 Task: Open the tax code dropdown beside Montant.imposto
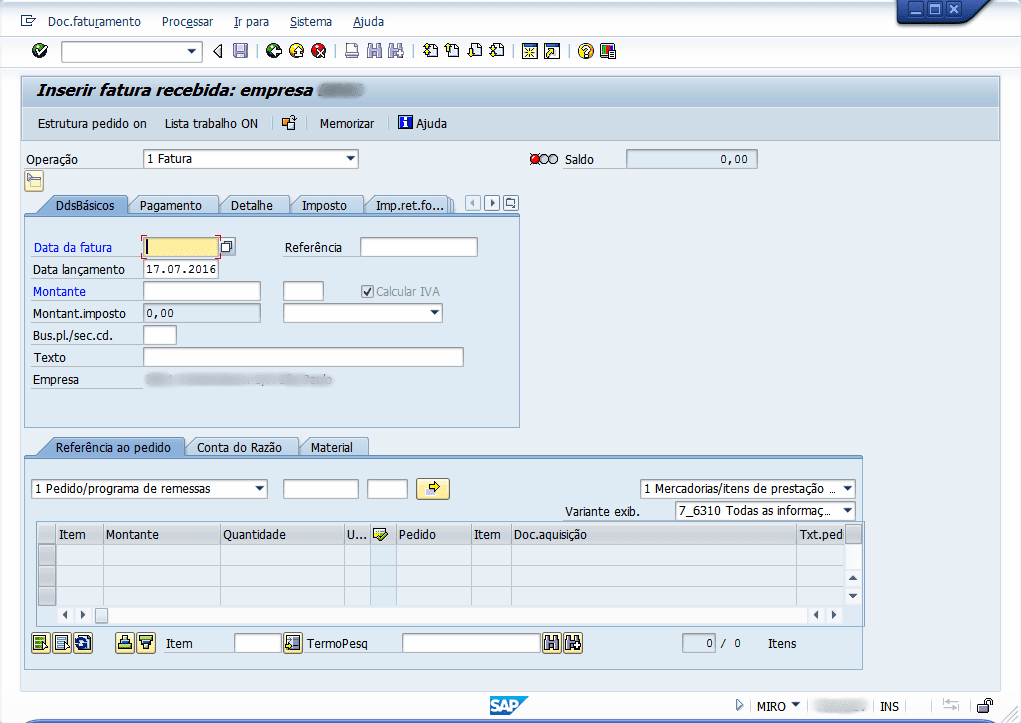tap(434, 313)
